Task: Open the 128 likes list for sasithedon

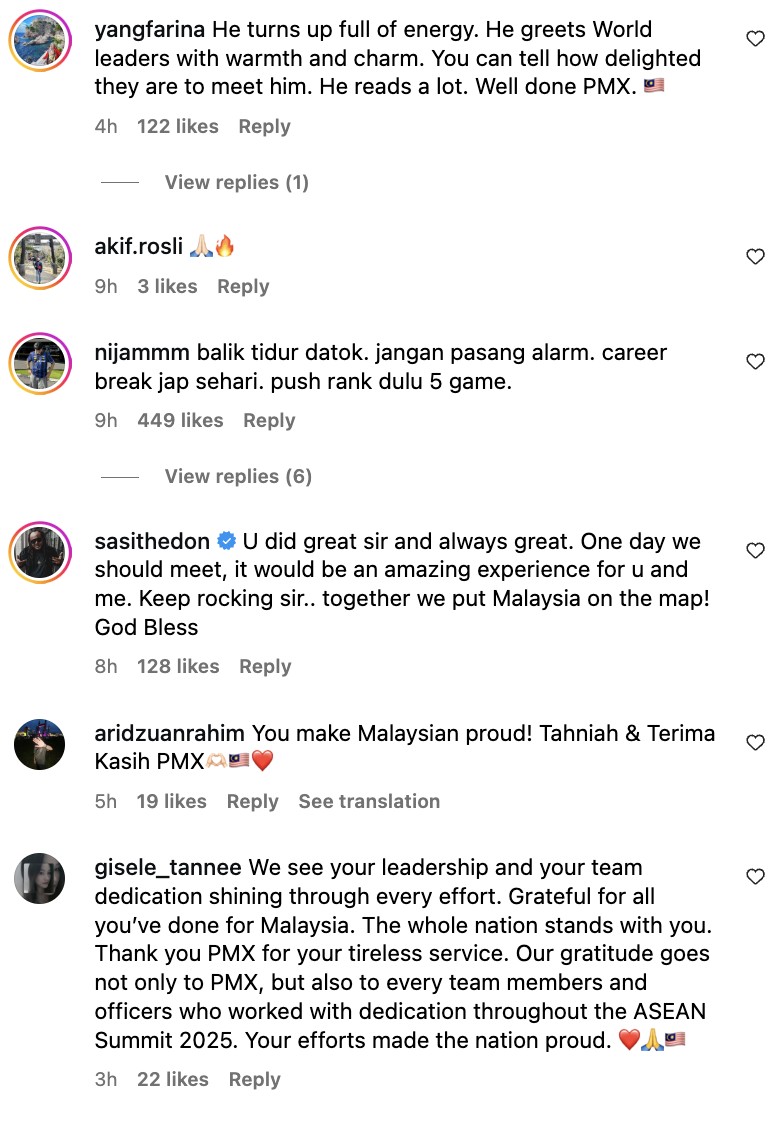Action: click(x=178, y=667)
